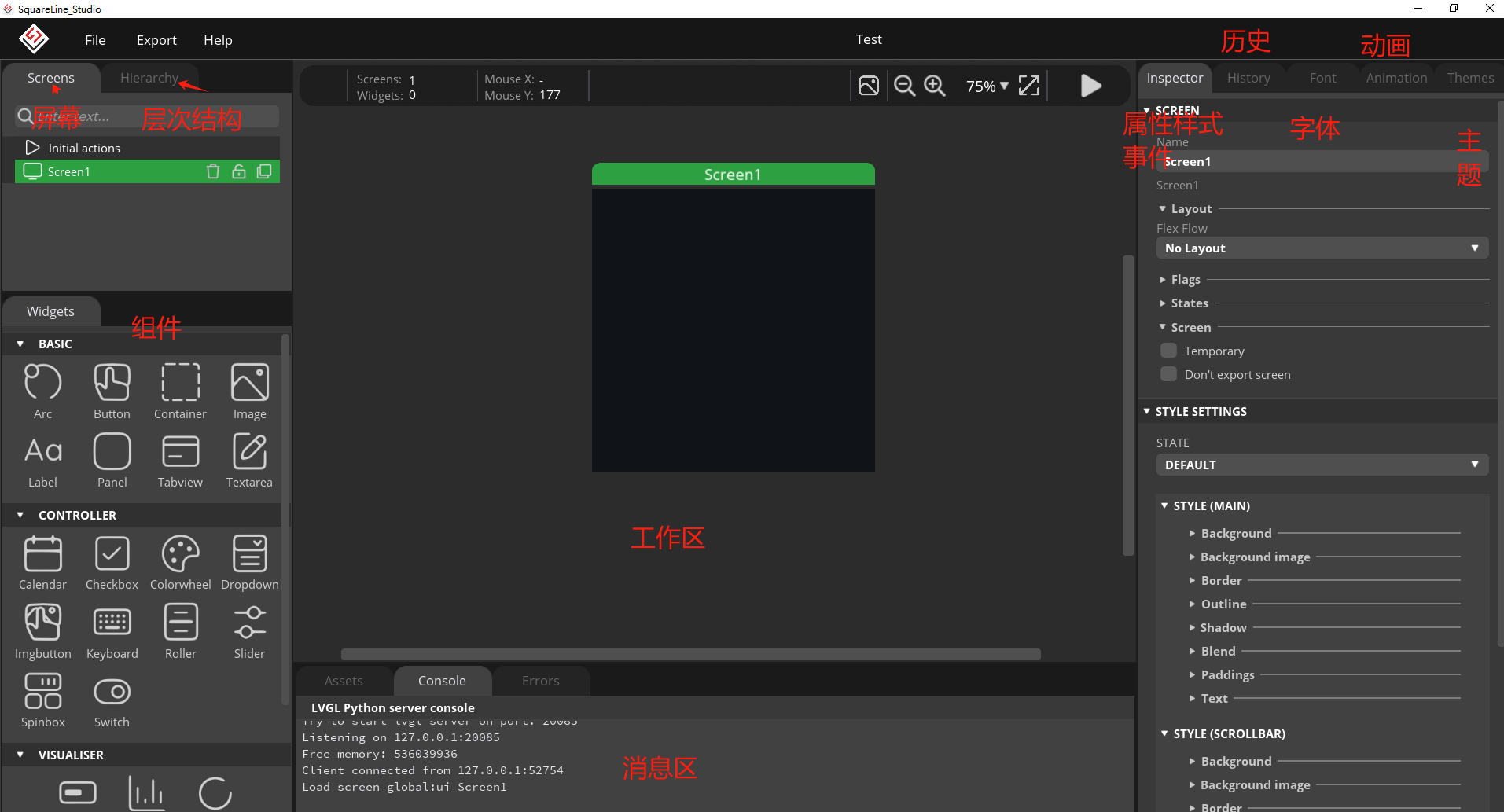Click the fit-to-screen expand icon
The width and height of the screenshot is (1504, 812).
tap(1029, 86)
